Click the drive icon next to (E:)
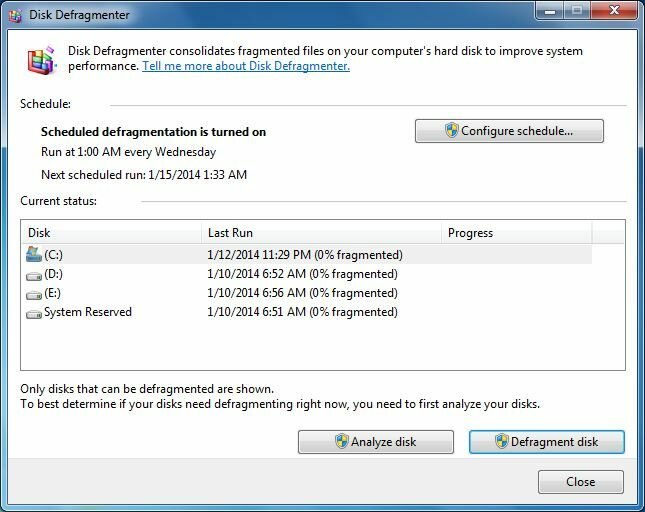The width and height of the screenshot is (645, 512). (x=34, y=295)
